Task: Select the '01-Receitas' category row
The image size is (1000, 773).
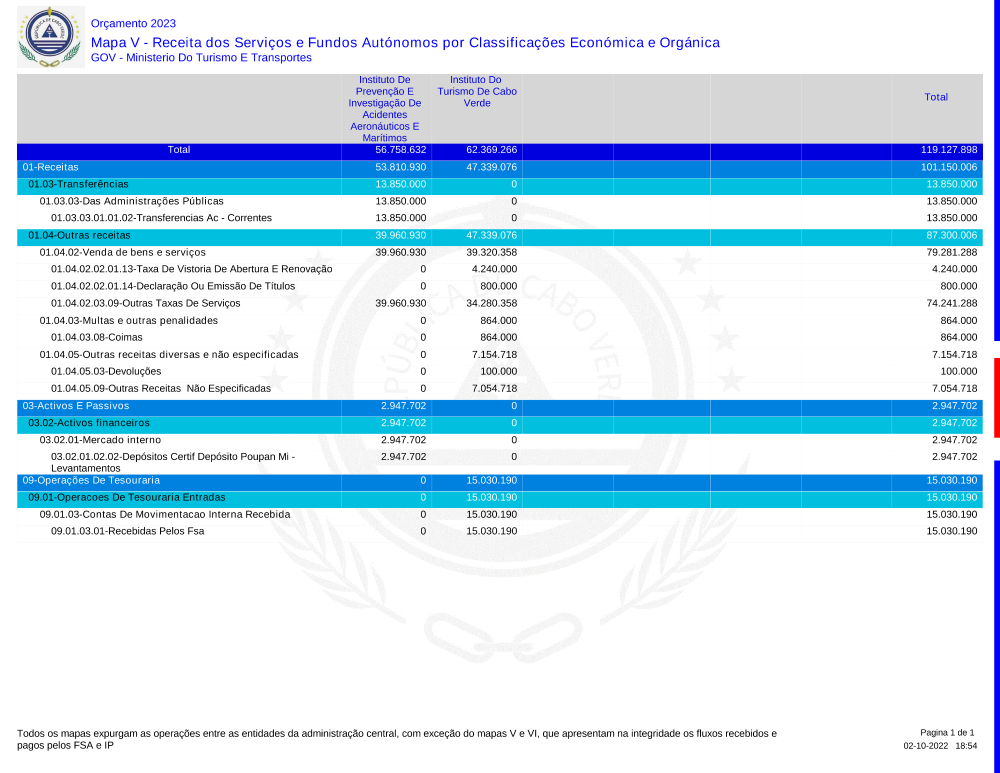Action: pos(51,167)
